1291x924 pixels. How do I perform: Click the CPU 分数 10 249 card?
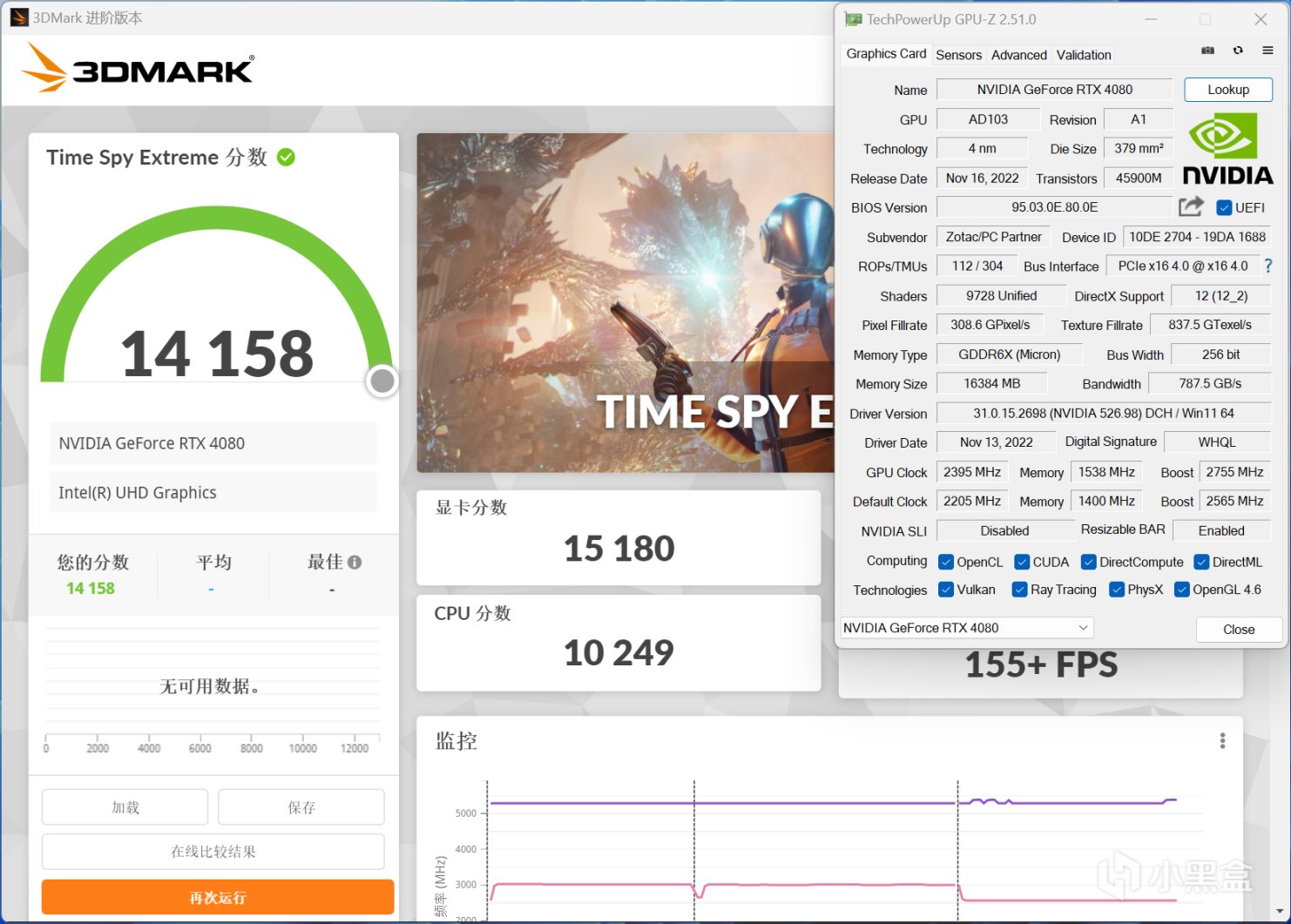coord(618,643)
